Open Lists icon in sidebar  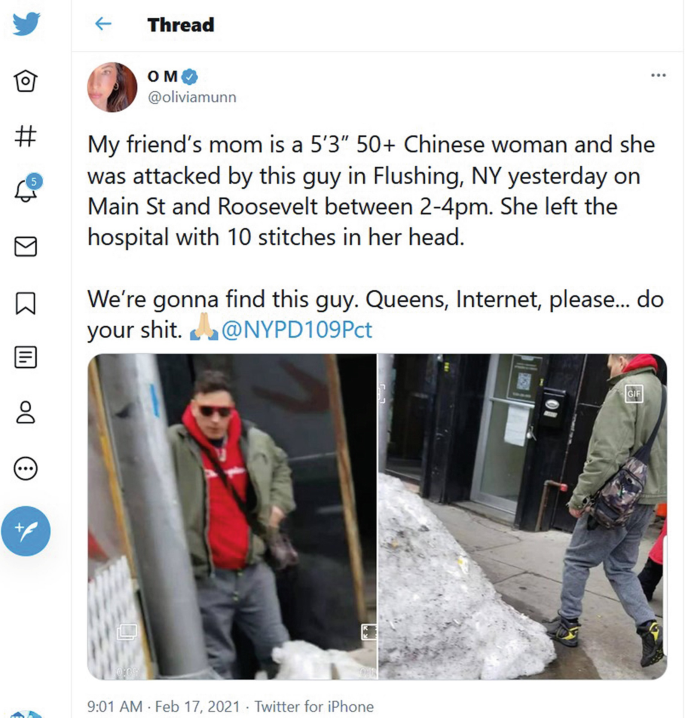click(x=26, y=357)
